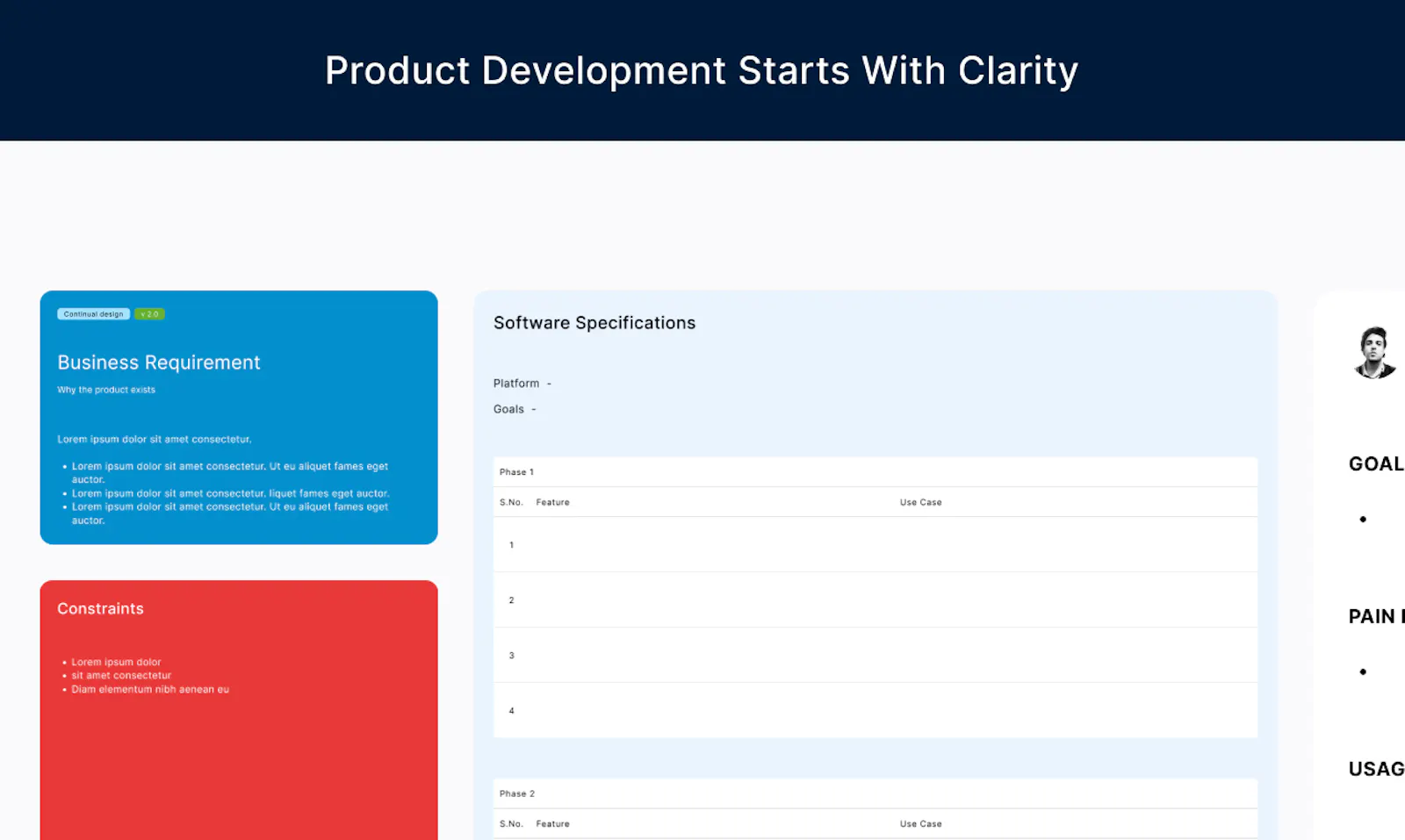Select row number 1 in Phase 1
The width and height of the screenshot is (1405, 840).
[875, 545]
